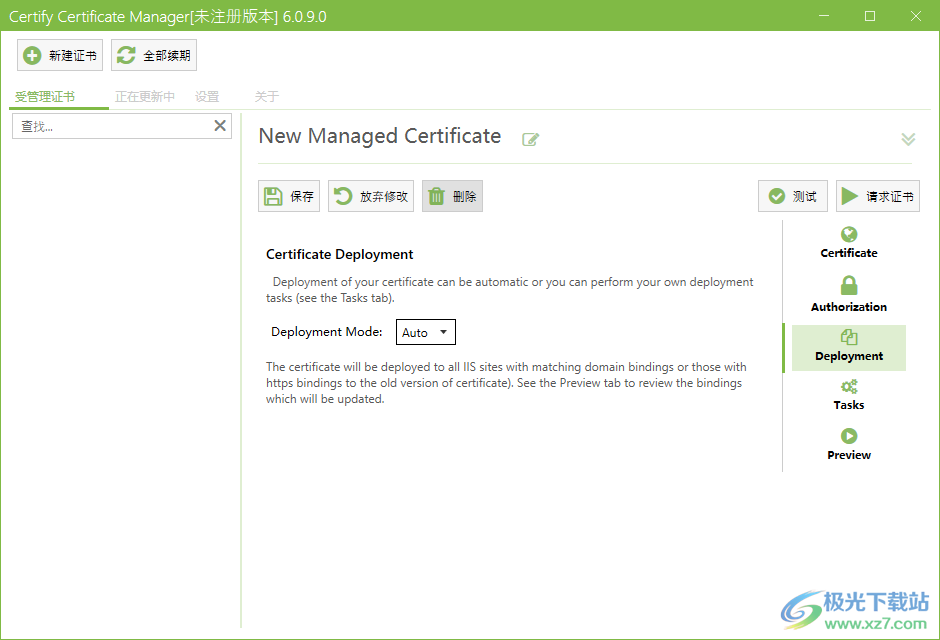Click the 测试 test button
Image resolution: width=940 pixels, height=640 pixels.
pyautogui.click(x=793, y=196)
